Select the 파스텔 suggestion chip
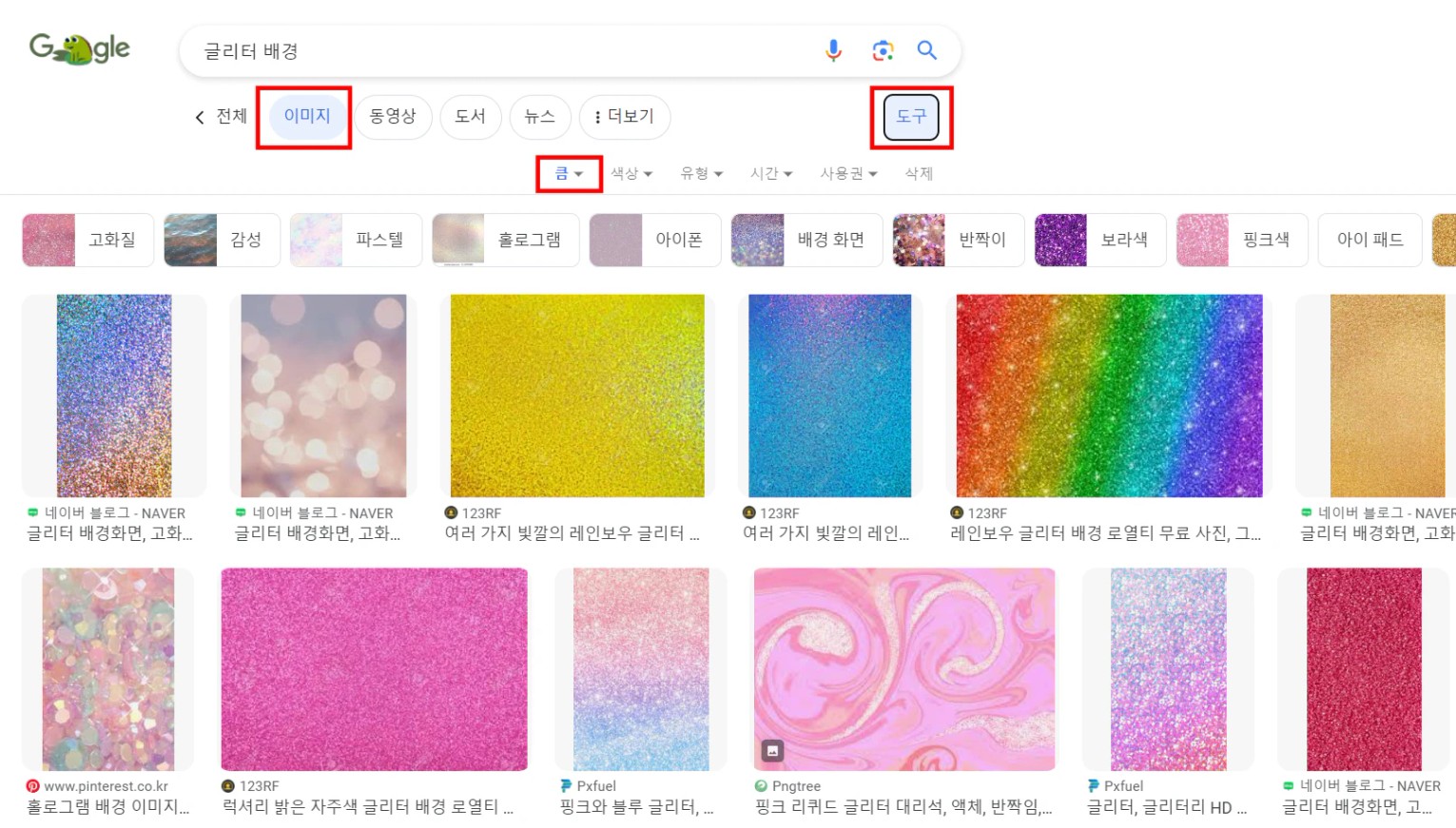 click(x=356, y=240)
